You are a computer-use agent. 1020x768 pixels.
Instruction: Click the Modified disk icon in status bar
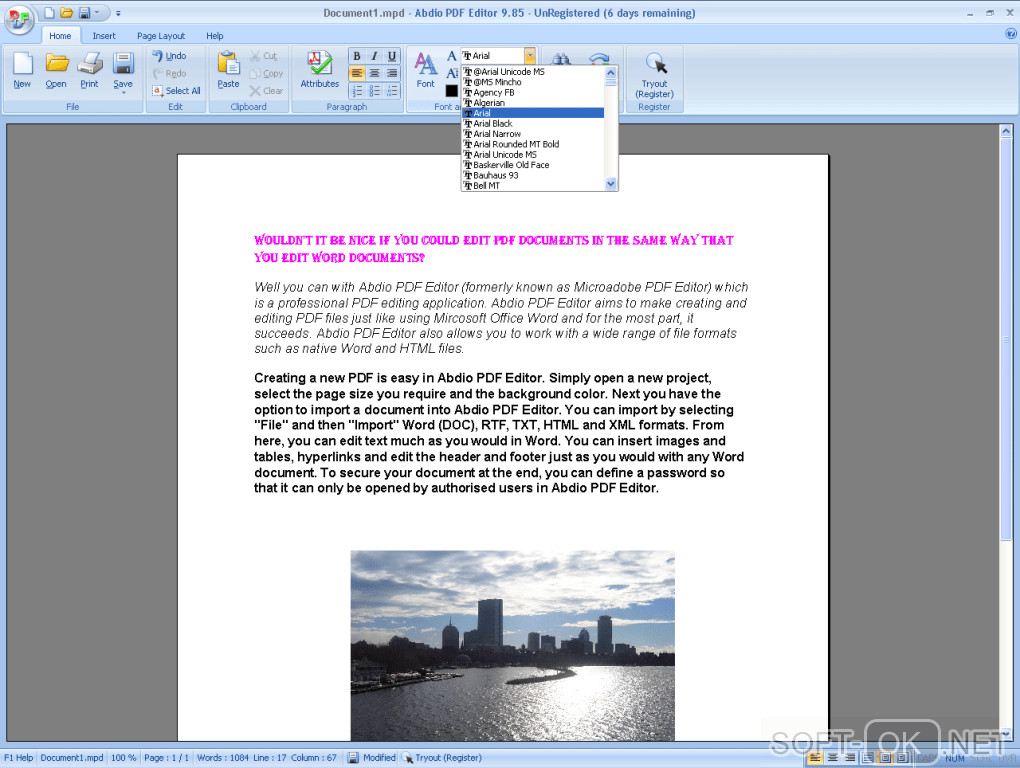pos(353,758)
